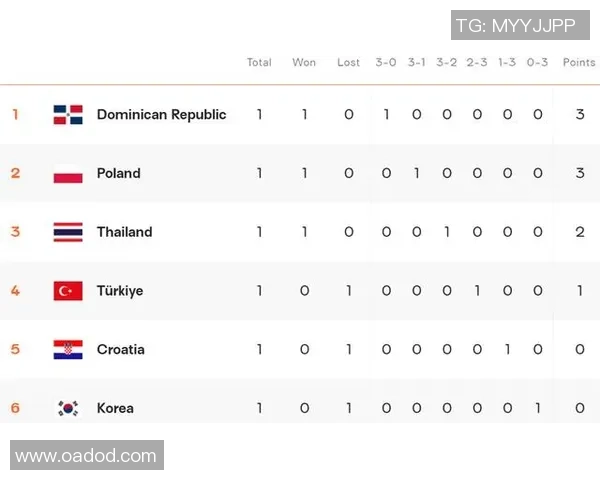Screen dimensions: 600x480
Task: Sort table by Won column header
Action: coord(304,62)
